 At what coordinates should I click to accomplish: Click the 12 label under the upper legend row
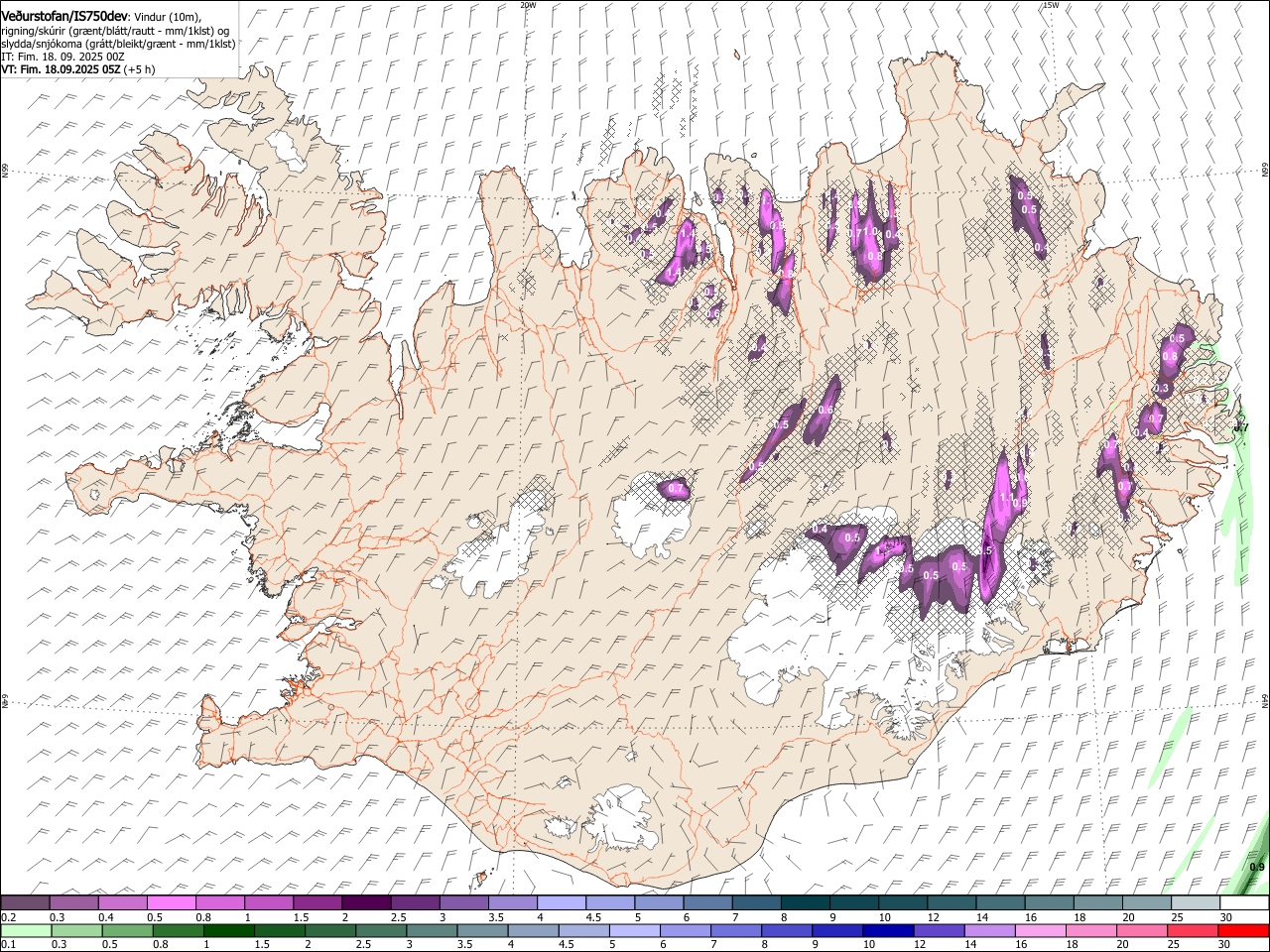pos(935,917)
